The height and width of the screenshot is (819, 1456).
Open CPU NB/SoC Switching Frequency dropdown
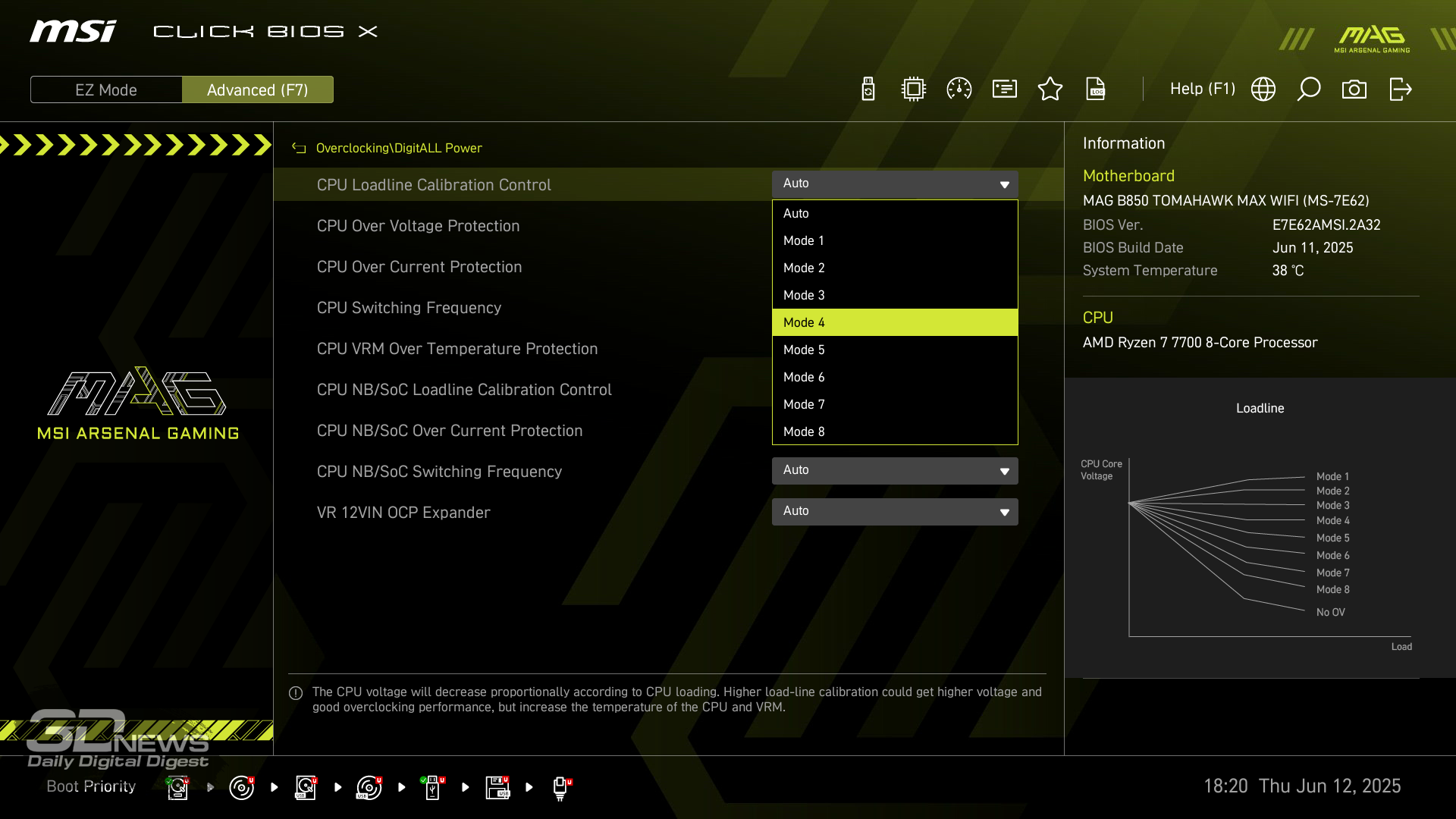point(895,471)
